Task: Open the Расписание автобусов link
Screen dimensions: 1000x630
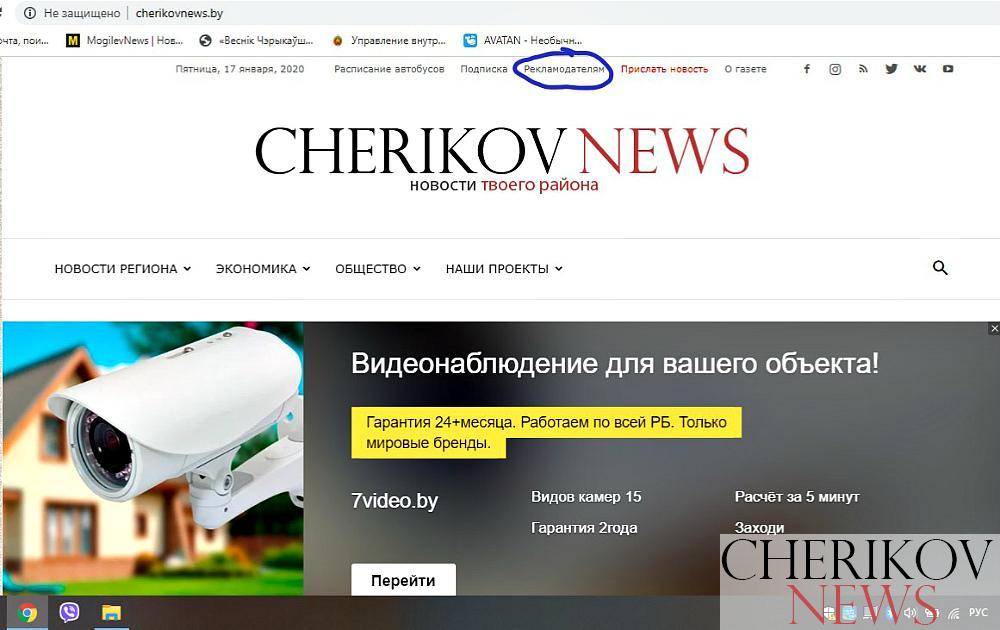Action: (389, 69)
